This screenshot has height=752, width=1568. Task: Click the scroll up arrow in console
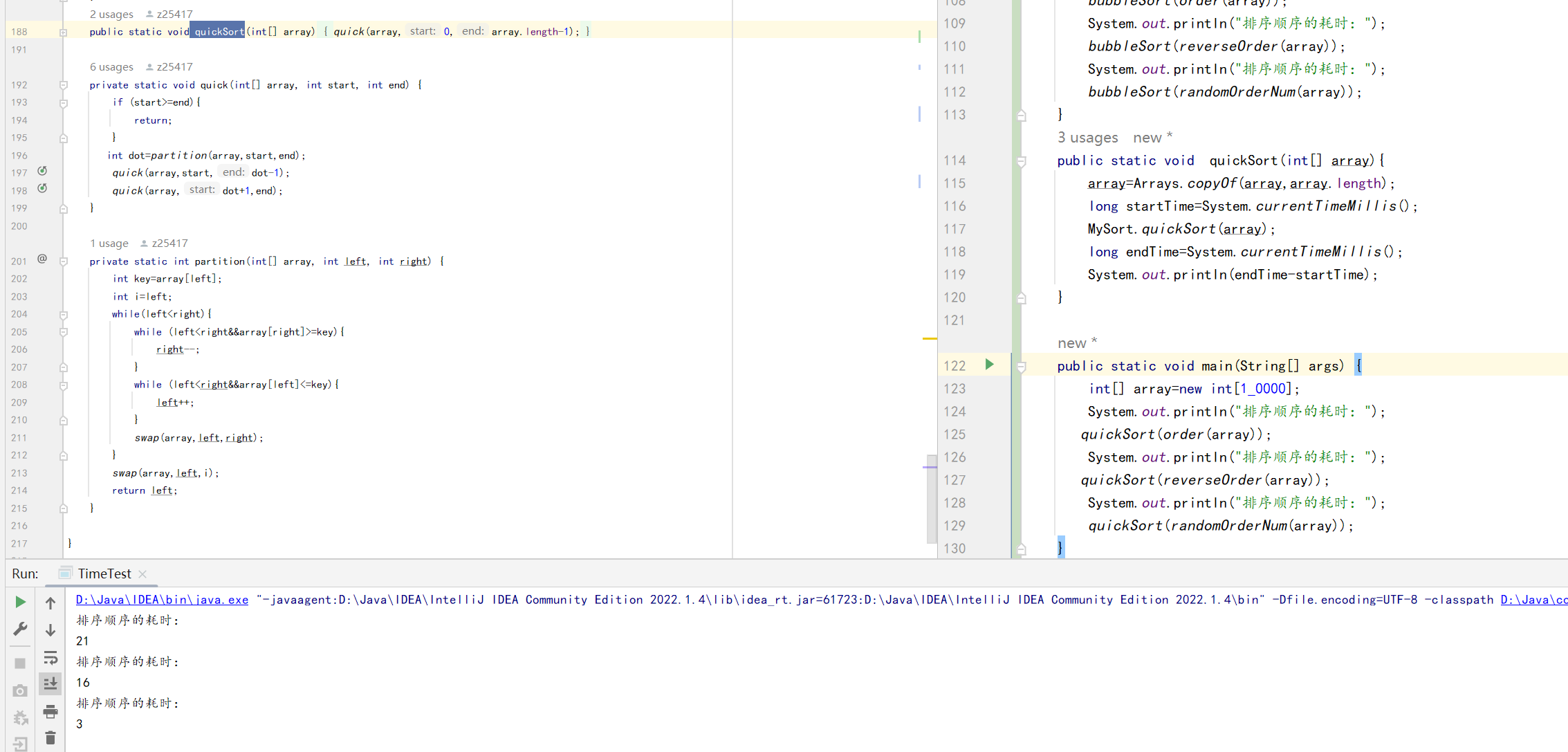[x=50, y=603]
